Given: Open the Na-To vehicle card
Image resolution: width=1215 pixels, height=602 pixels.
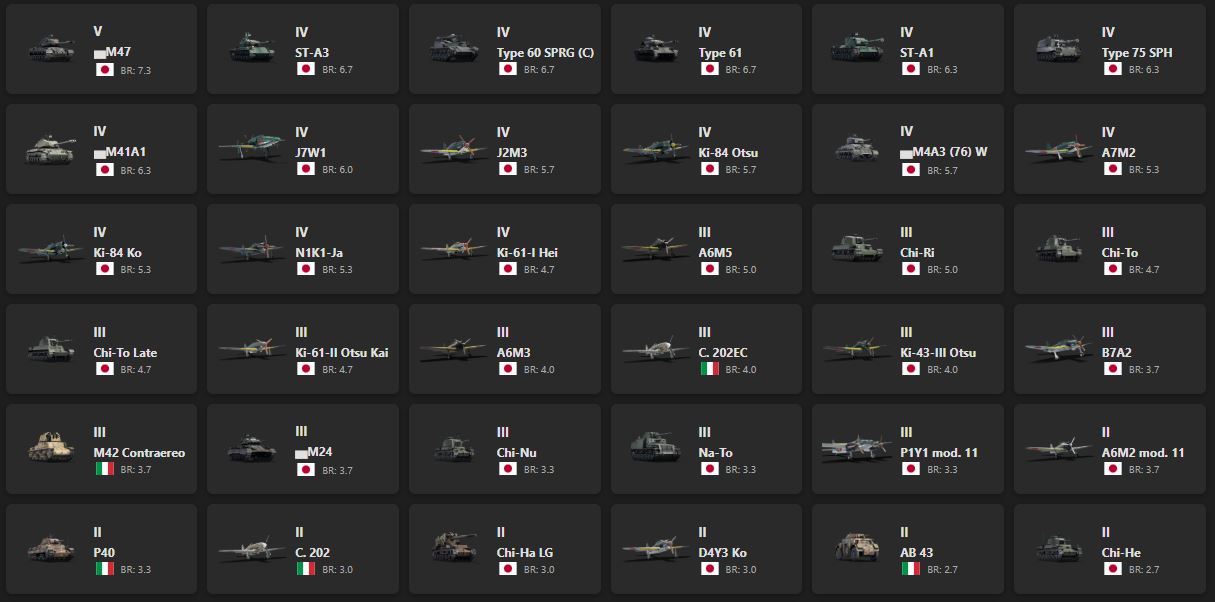Looking at the screenshot, I should (706, 449).
